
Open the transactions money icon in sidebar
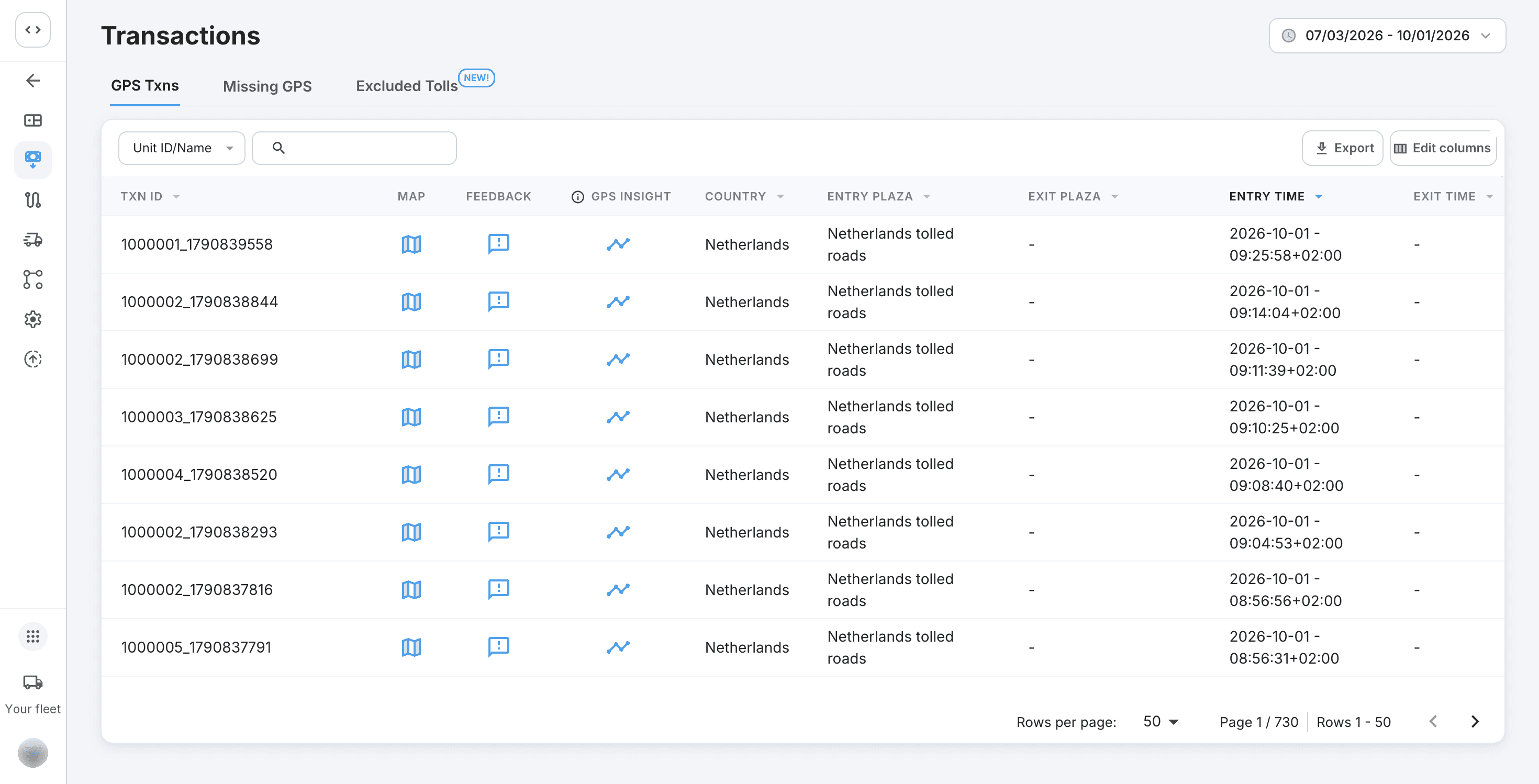pyautogui.click(x=33, y=160)
